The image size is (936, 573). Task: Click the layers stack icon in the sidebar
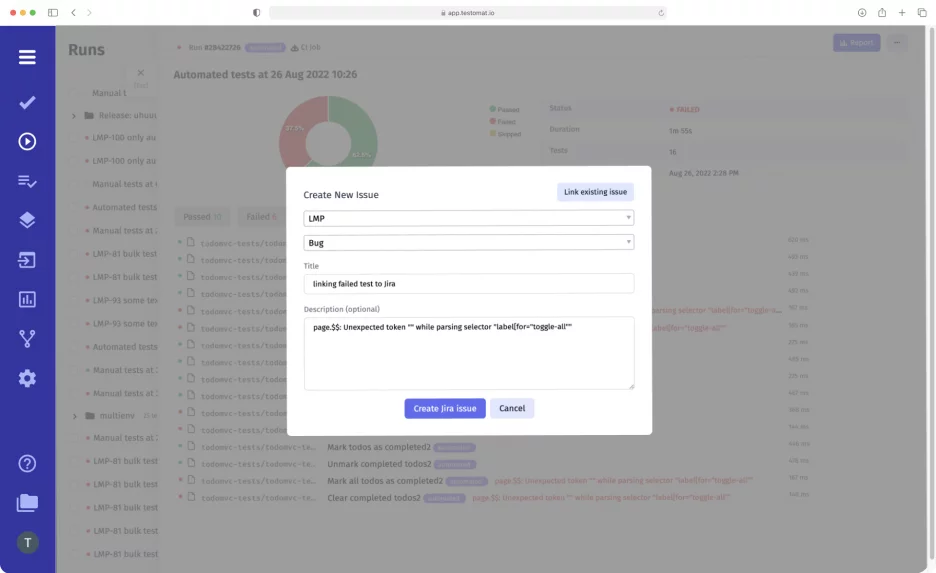tap(27, 220)
